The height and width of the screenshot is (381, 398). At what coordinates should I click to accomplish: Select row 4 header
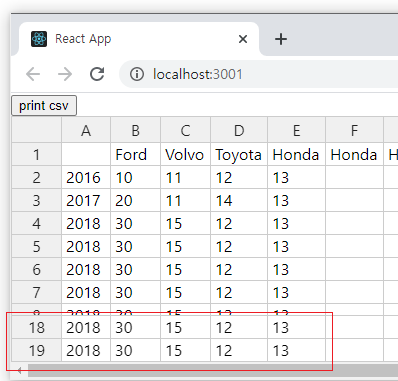(37, 223)
